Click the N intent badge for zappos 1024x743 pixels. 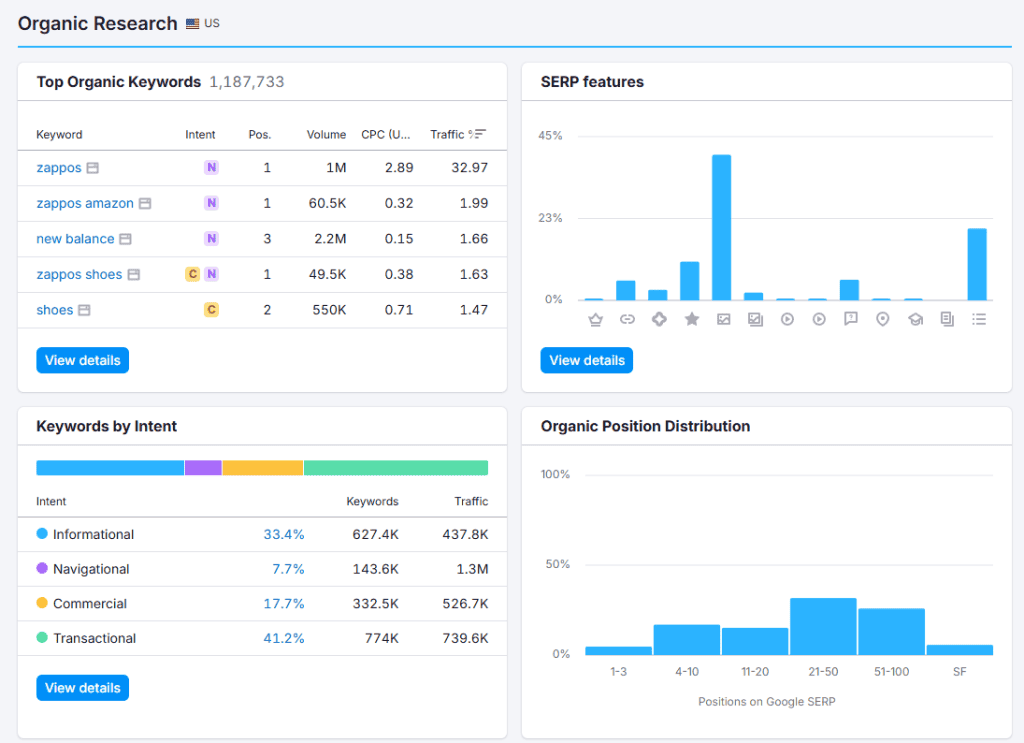[x=211, y=168]
